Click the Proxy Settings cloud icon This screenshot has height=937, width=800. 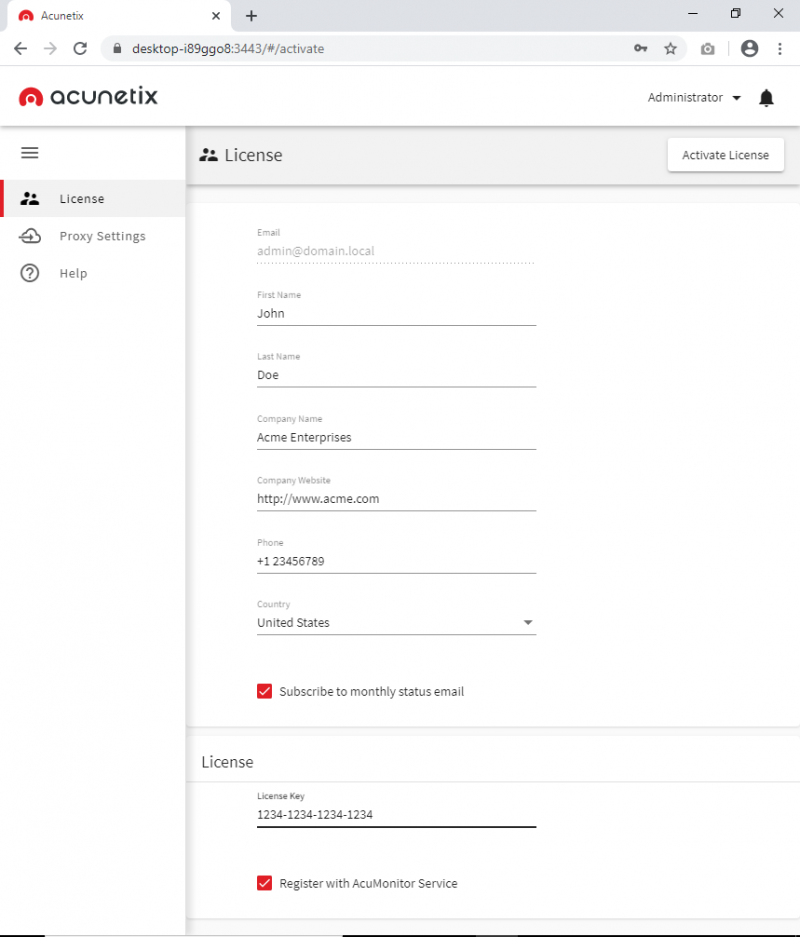click(x=30, y=236)
